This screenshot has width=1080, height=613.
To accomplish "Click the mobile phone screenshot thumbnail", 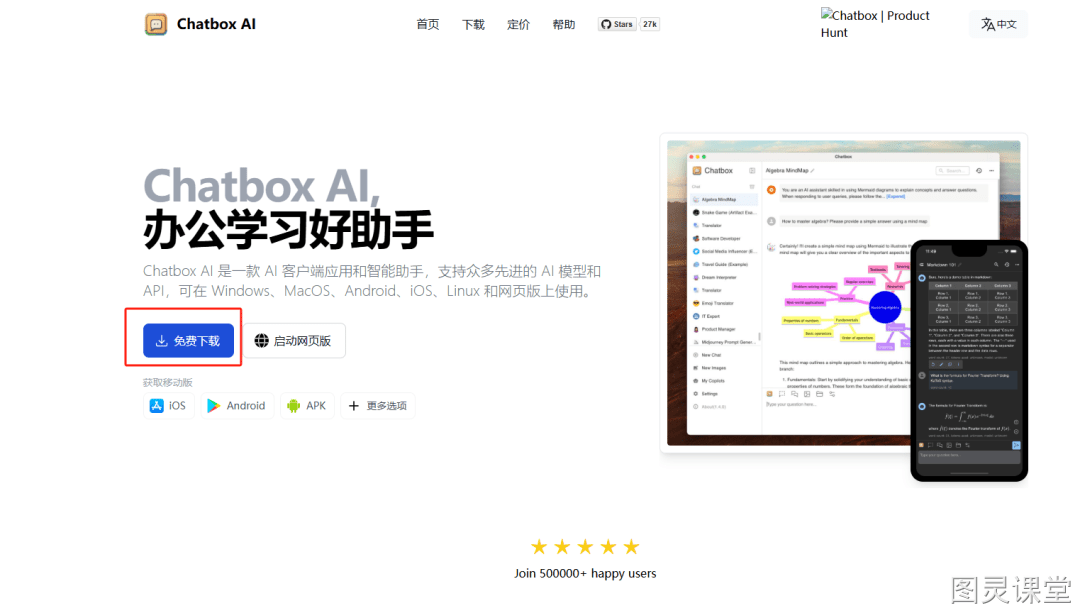I will tap(969, 360).
